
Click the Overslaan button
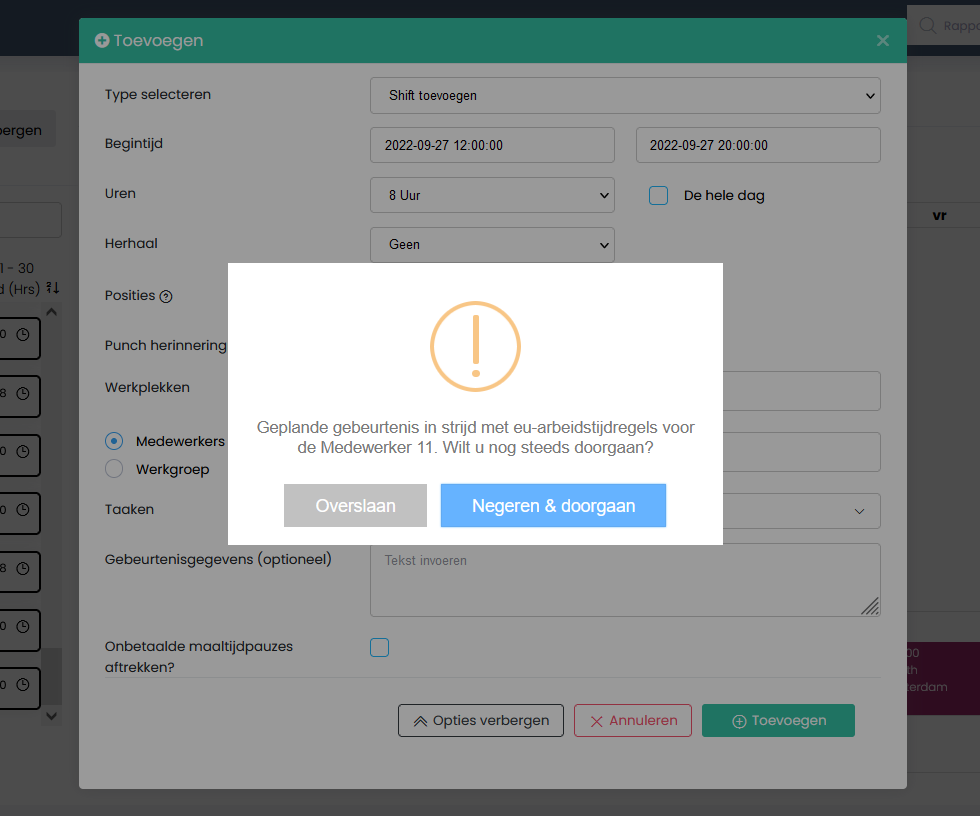(355, 506)
